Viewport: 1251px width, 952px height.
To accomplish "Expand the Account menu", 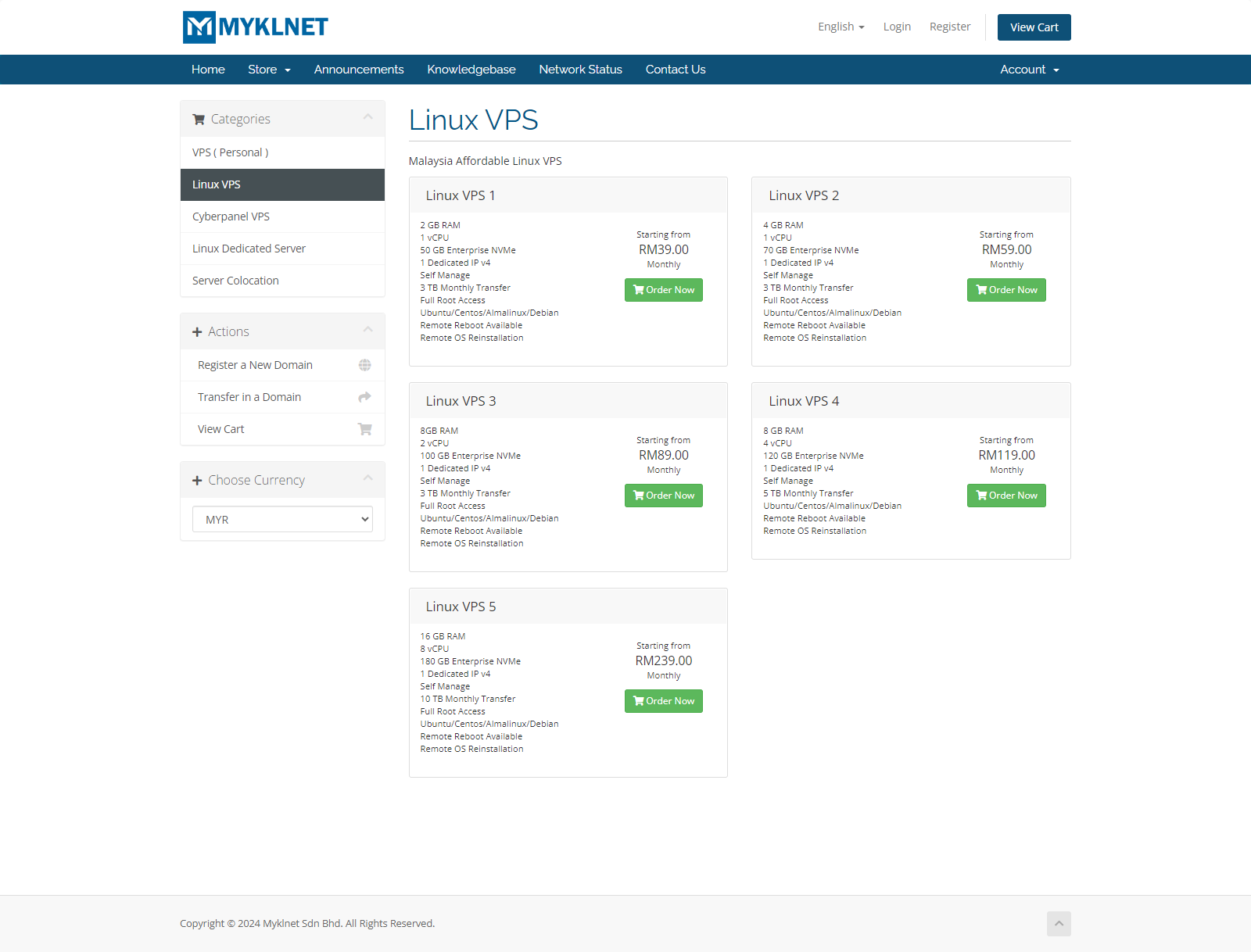I will (1030, 70).
